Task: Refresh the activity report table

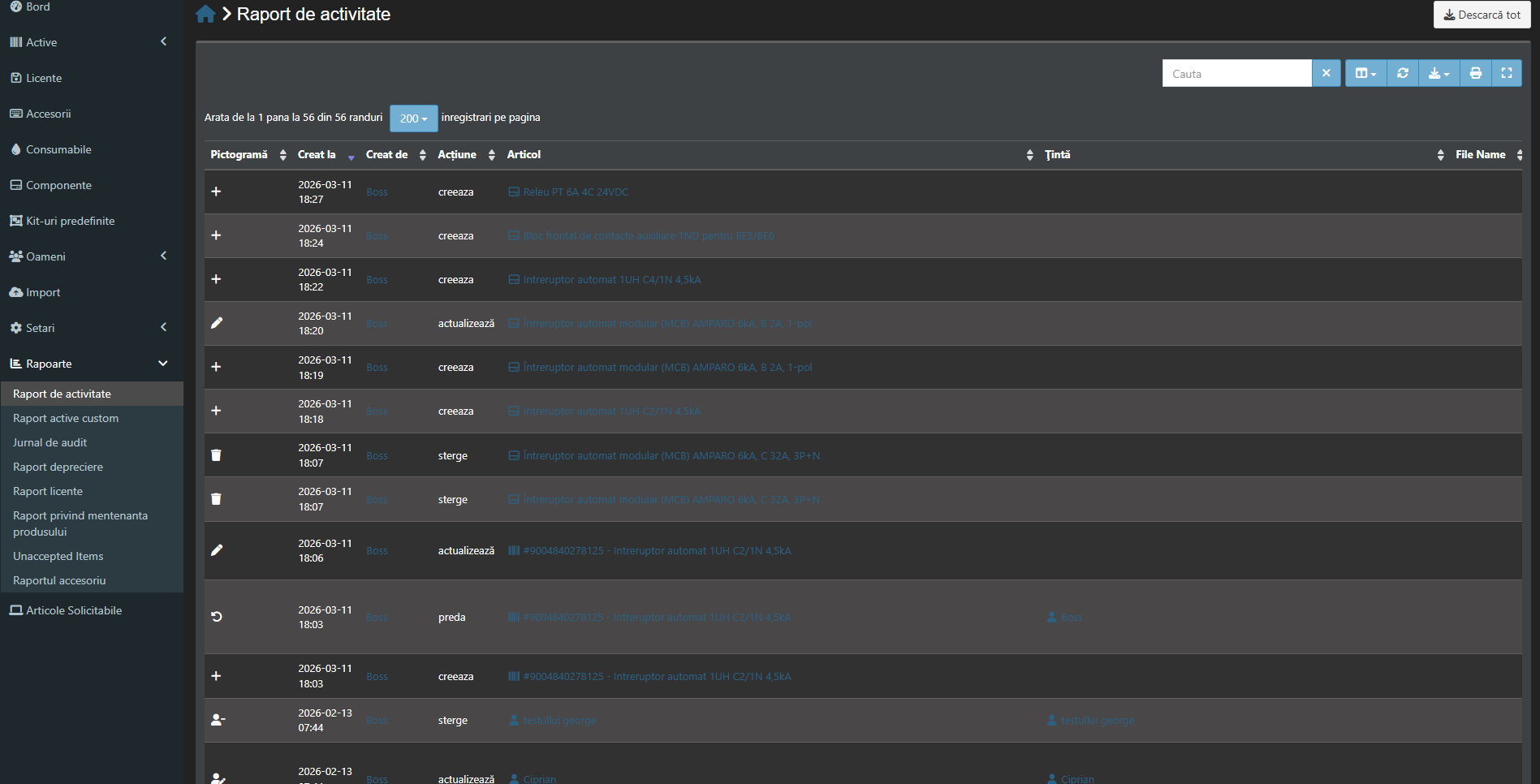Action: pyautogui.click(x=1402, y=73)
